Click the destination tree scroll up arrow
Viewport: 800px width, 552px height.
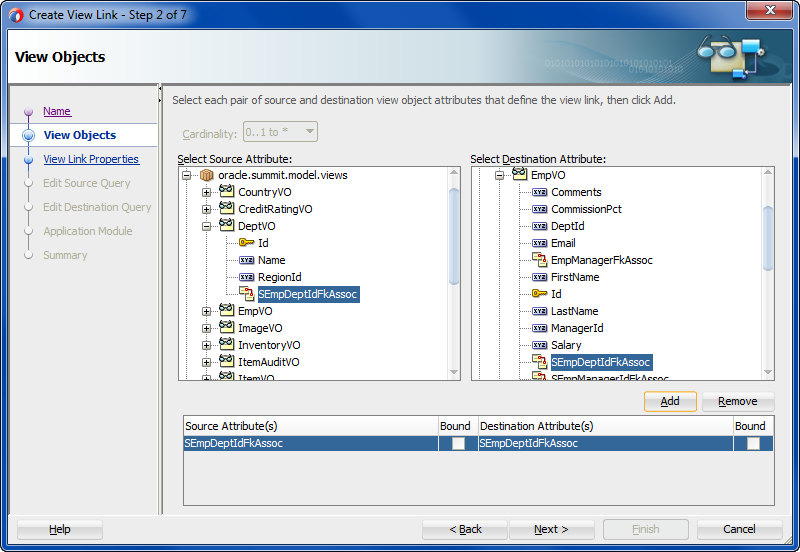point(768,173)
